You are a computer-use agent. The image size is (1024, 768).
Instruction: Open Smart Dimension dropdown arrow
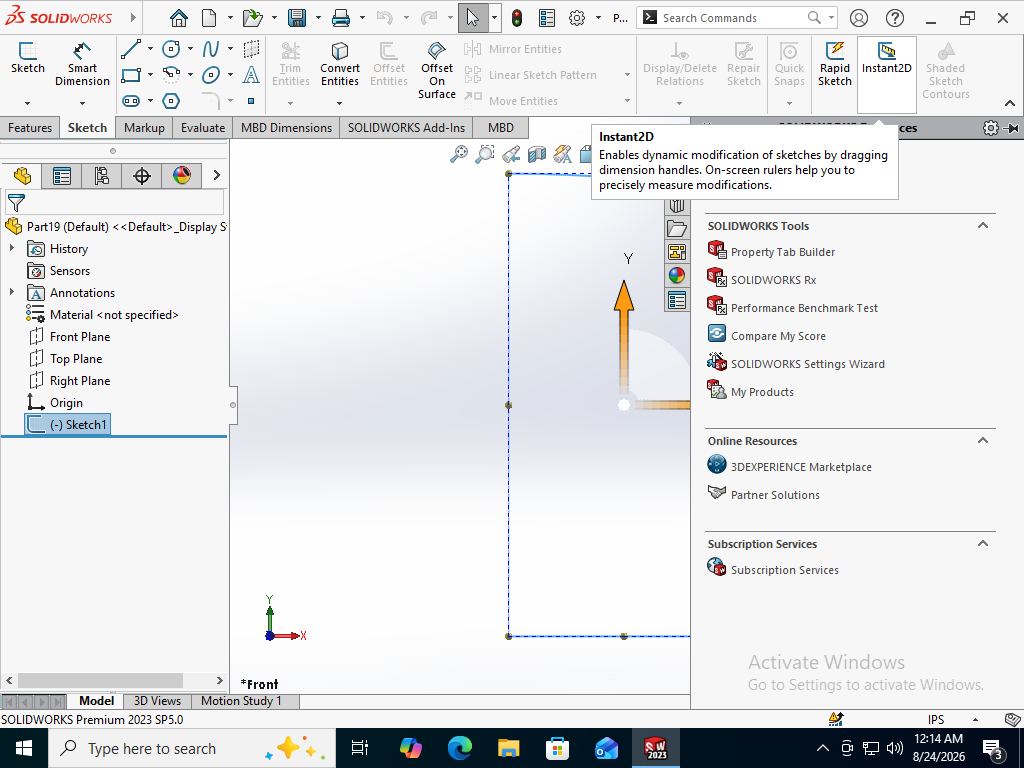(x=82, y=103)
